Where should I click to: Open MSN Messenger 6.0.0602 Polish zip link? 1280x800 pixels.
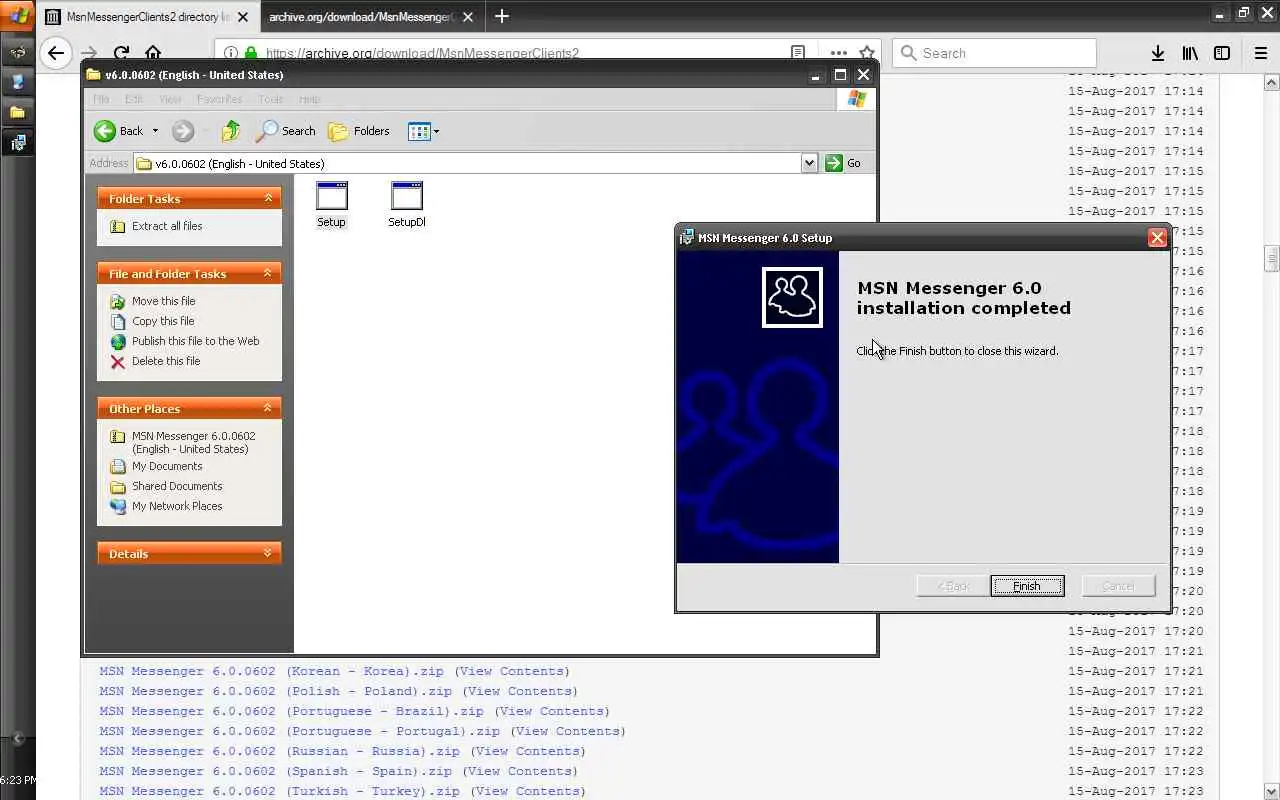click(275, 691)
